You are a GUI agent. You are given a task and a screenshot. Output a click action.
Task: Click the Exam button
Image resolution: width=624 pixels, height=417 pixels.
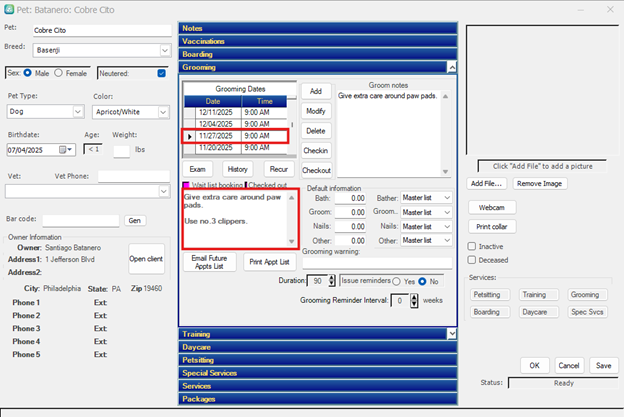[197, 169]
